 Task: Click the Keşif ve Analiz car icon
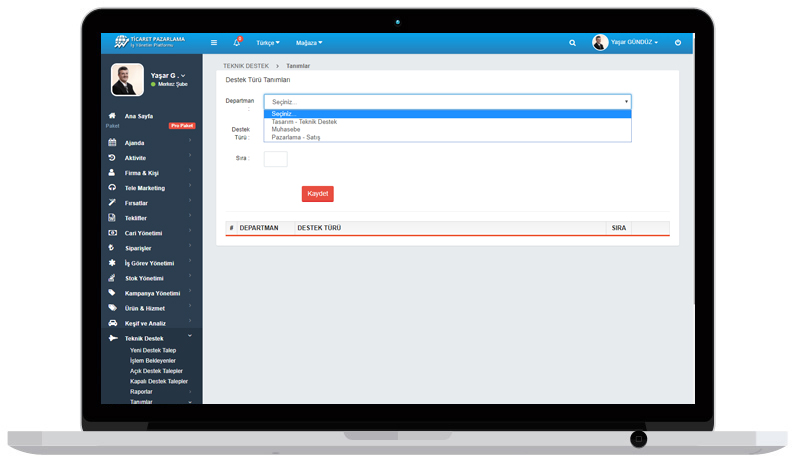112,323
